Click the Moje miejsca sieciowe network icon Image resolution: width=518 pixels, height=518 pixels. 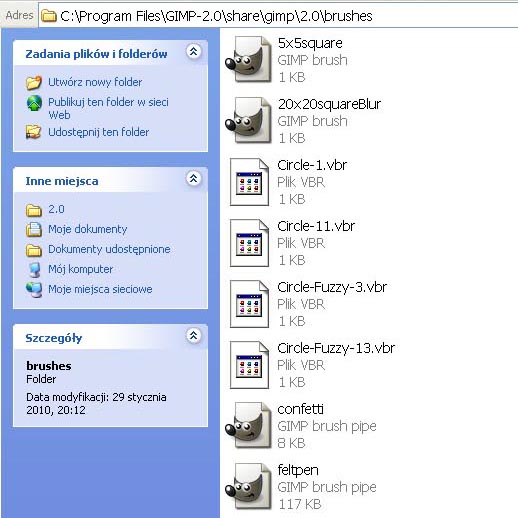click(x=34, y=290)
